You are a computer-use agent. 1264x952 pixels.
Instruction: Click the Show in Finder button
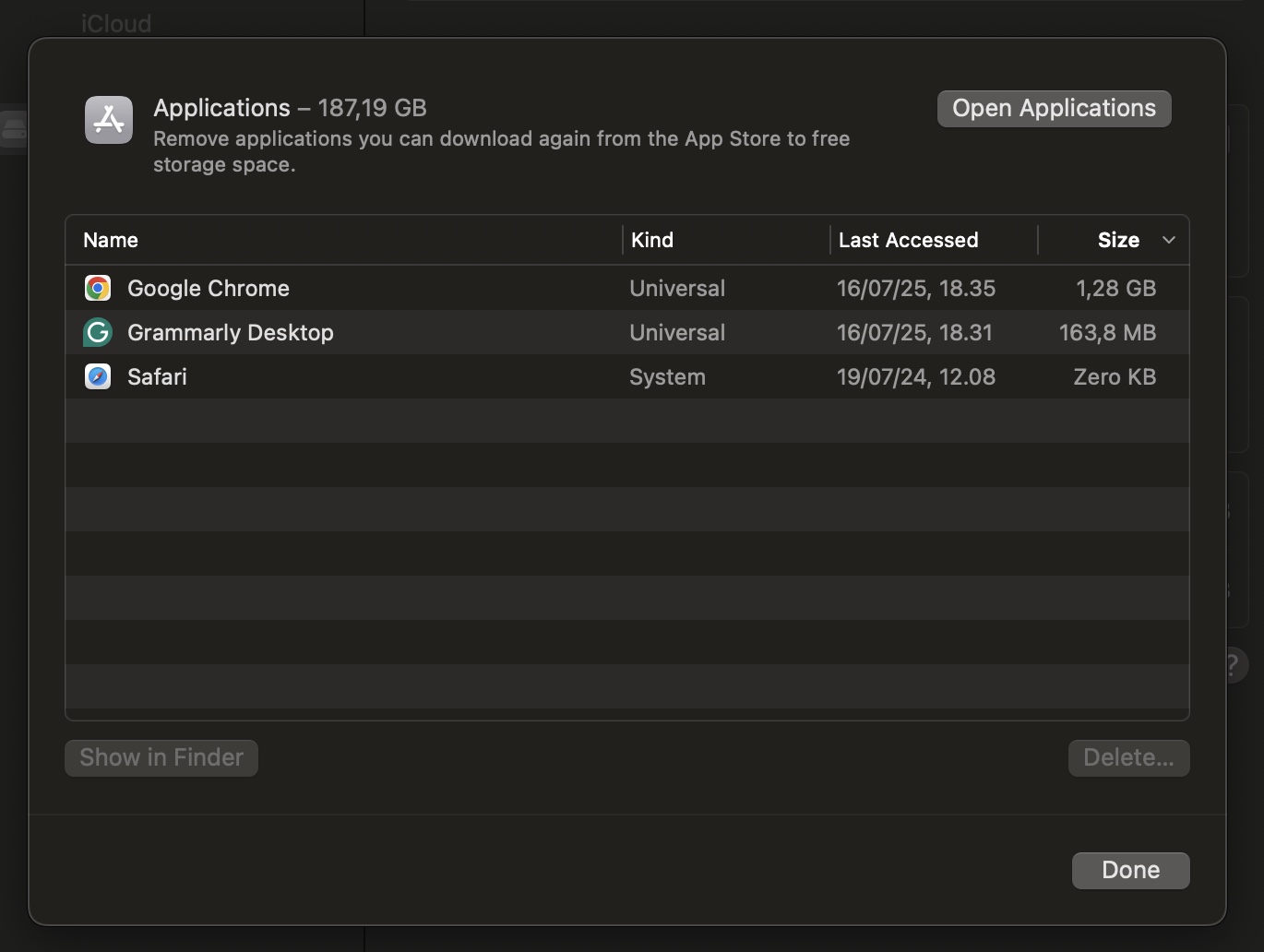(161, 757)
